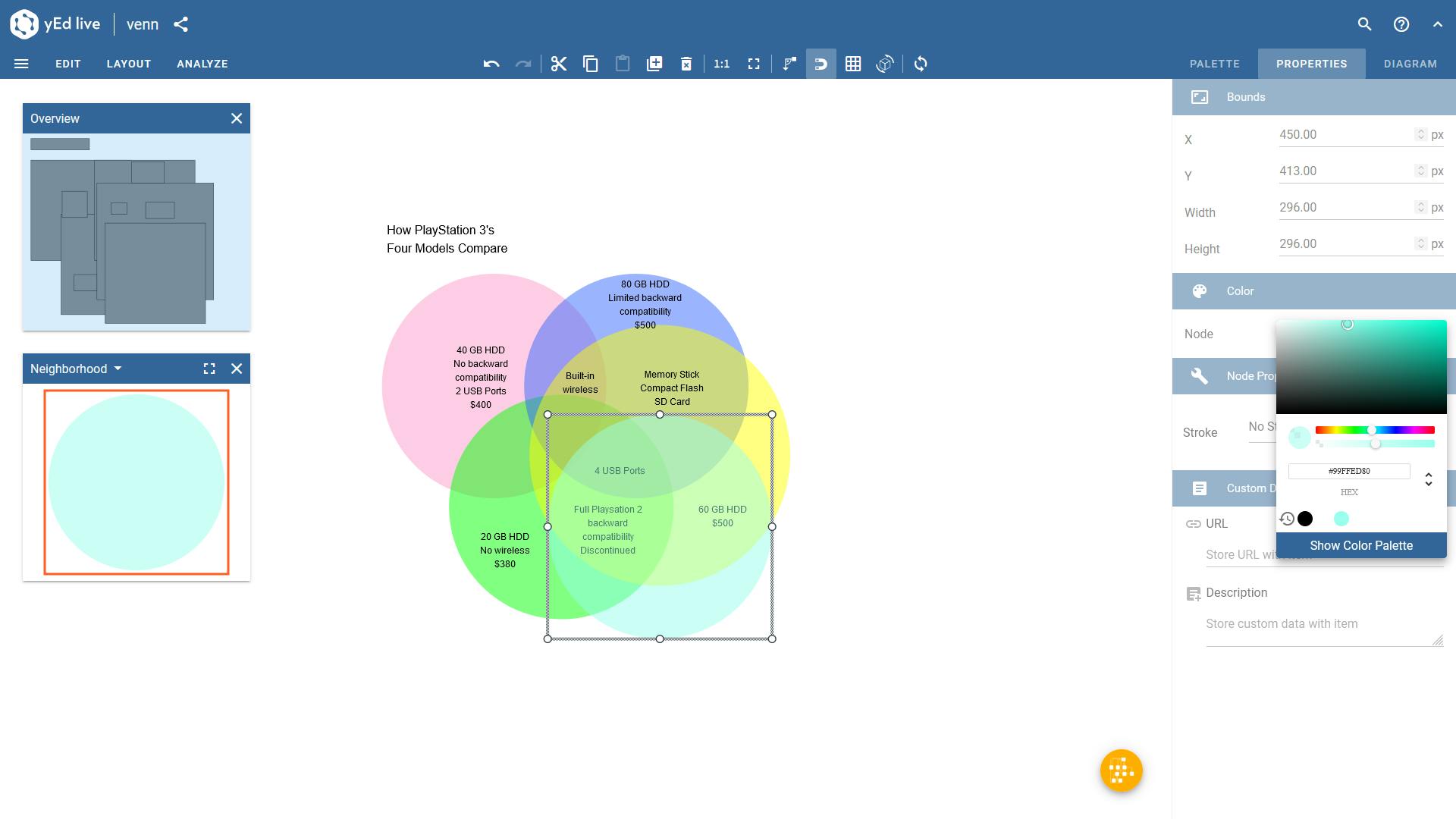Viewport: 1456px width, 819px height.
Task: Click the Fit content to screen icon
Action: [754, 64]
